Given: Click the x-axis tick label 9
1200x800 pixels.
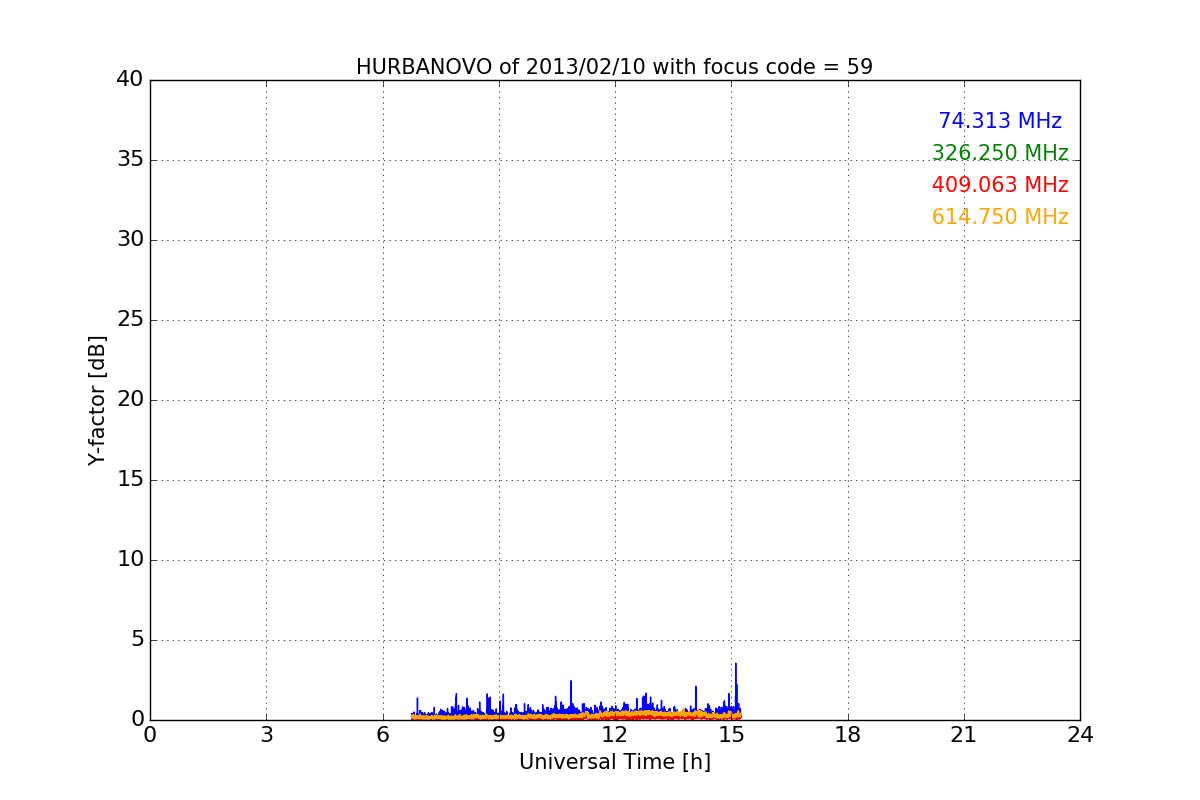Looking at the screenshot, I should [499, 735].
